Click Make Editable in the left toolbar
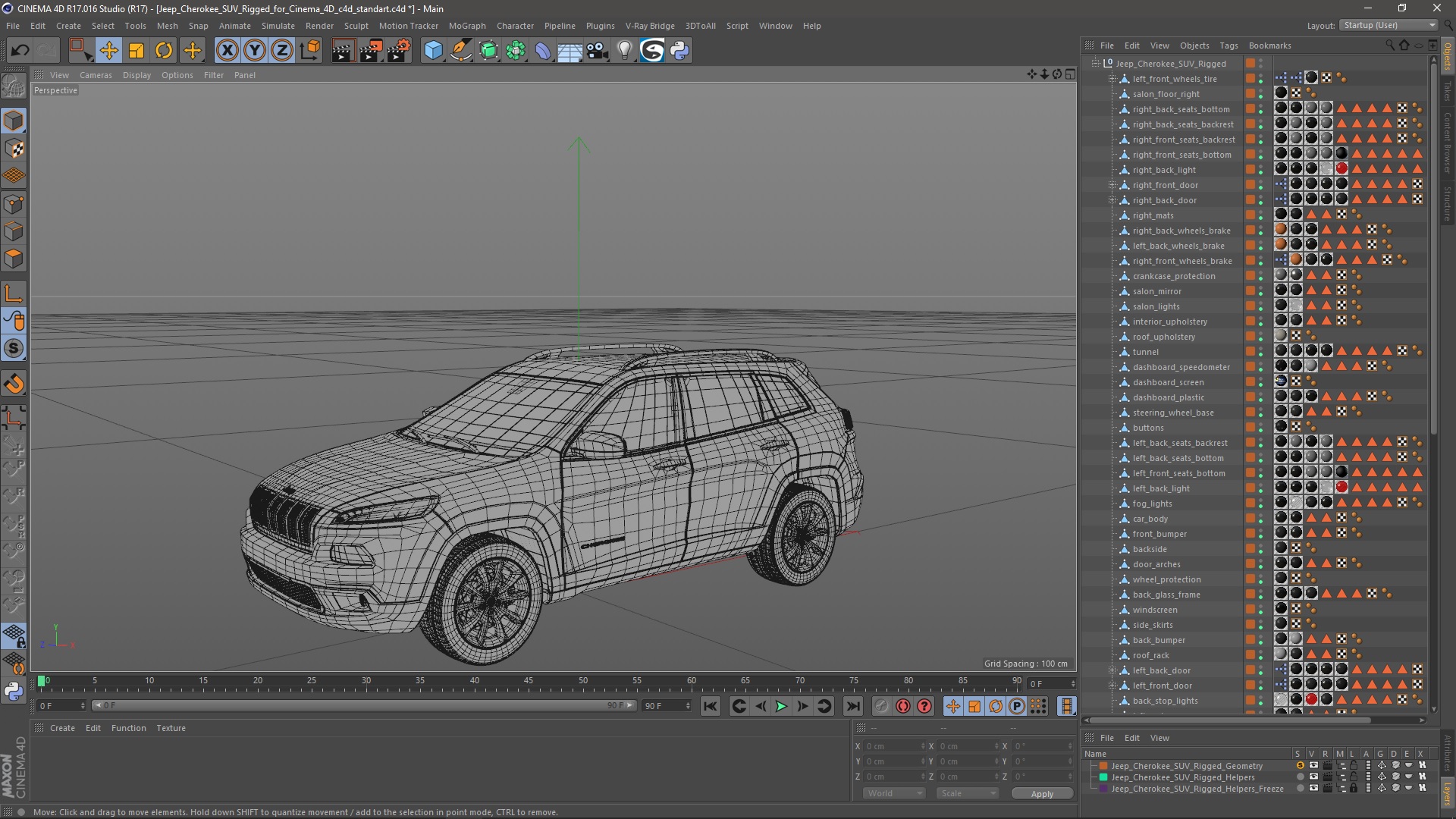Viewport: 1456px width, 819px height. 14,86
